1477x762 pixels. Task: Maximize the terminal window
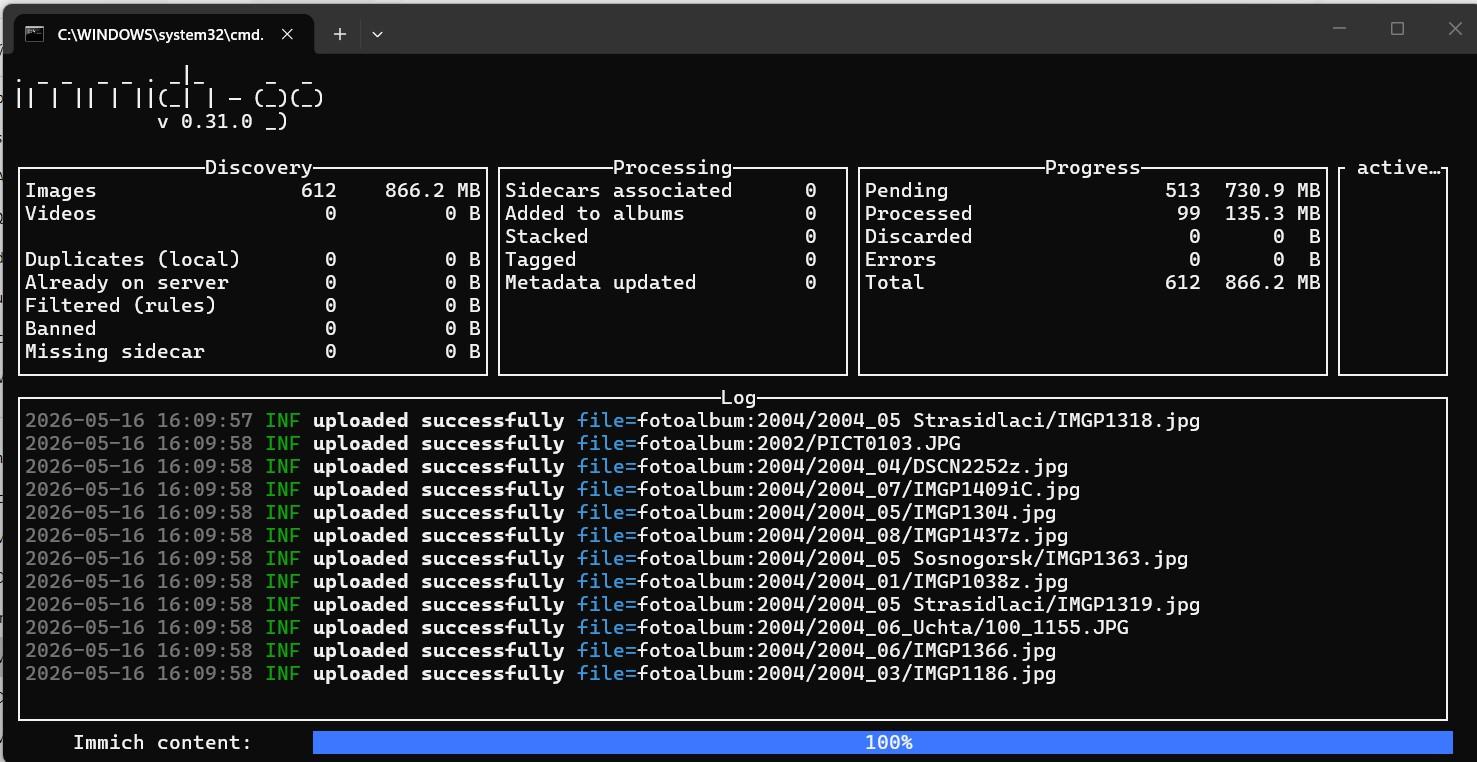(x=1398, y=29)
